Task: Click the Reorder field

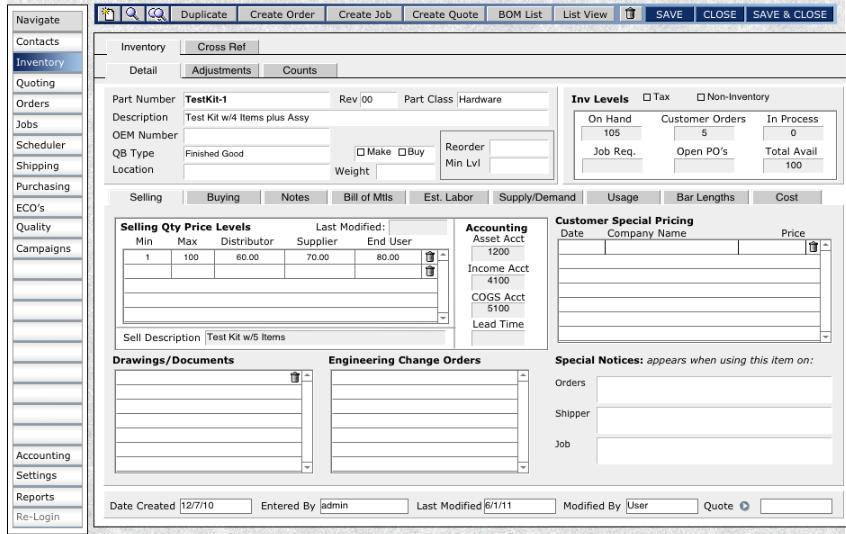Action: (519, 147)
